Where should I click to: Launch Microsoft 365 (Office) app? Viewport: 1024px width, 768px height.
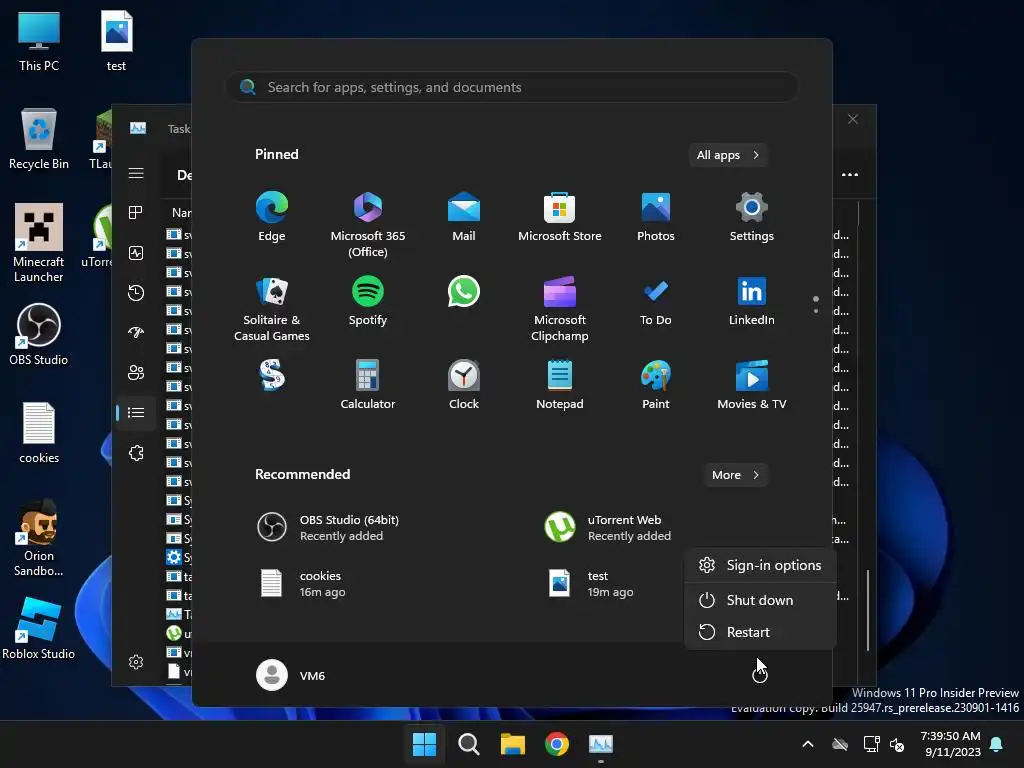[x=368, y=225]
